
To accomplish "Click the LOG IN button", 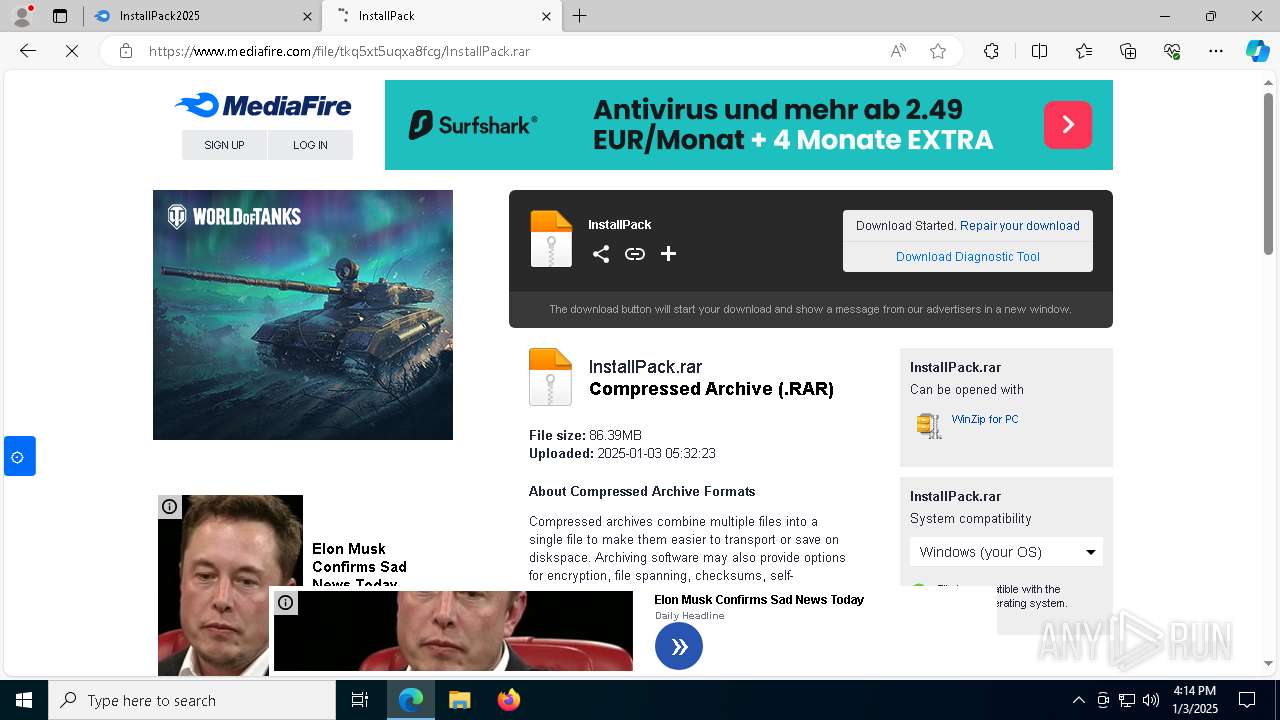I will 310,145.
